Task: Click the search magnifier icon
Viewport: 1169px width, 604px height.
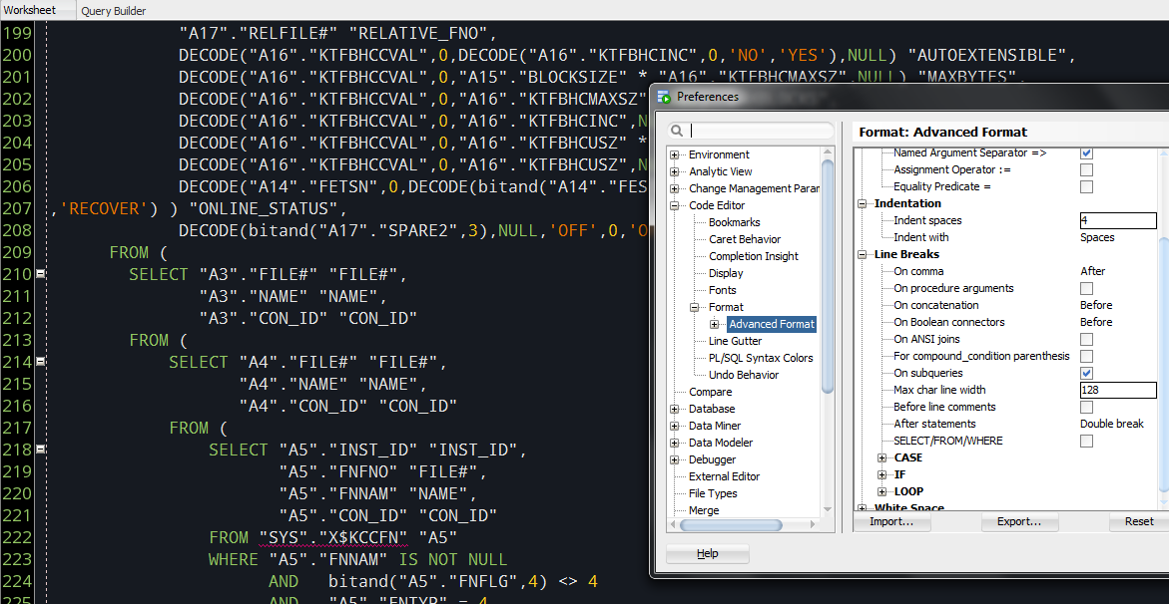Action: tap(677, 130)
